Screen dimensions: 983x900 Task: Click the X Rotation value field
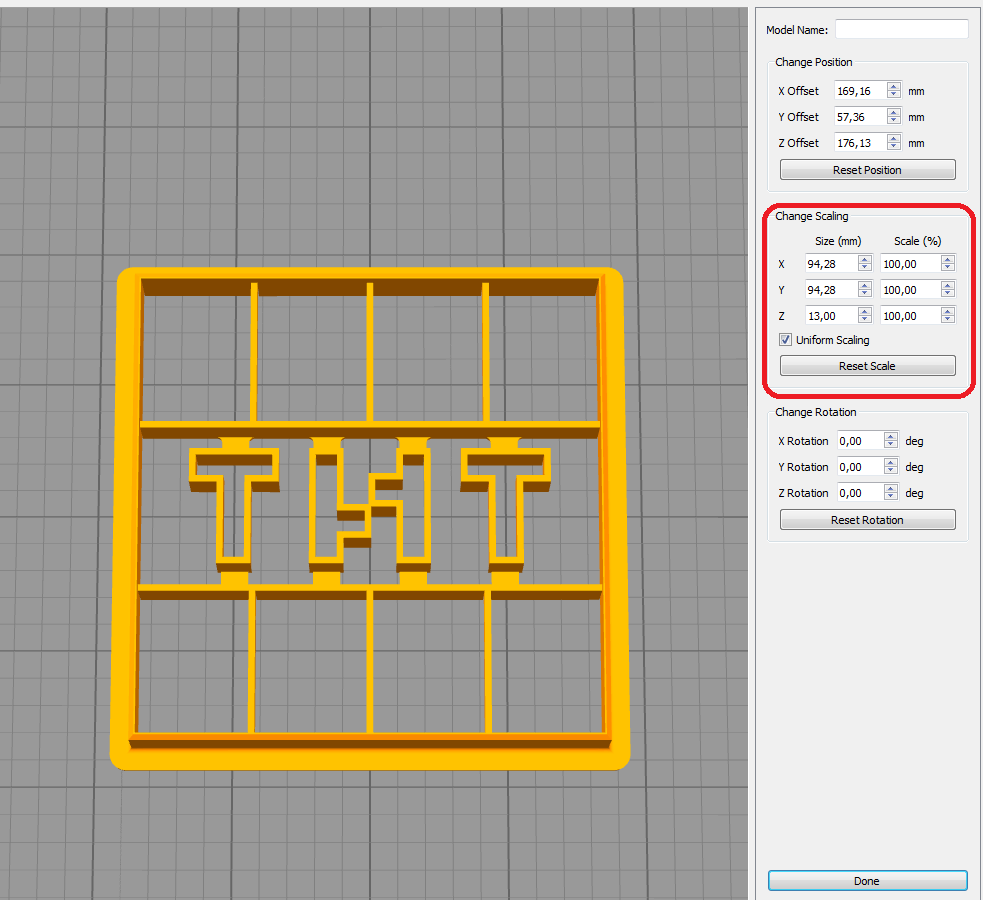coord(860,441)
